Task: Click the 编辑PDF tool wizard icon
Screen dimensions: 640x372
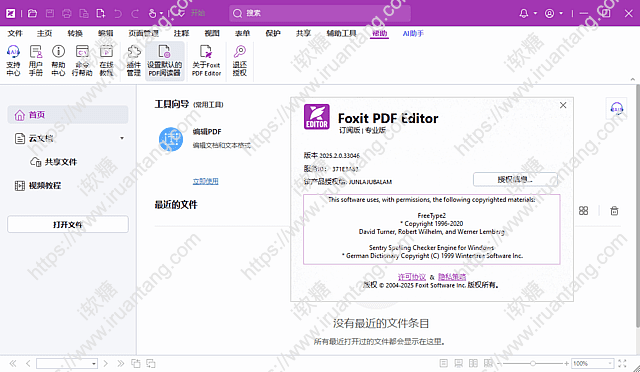Action: pos(171,139)
